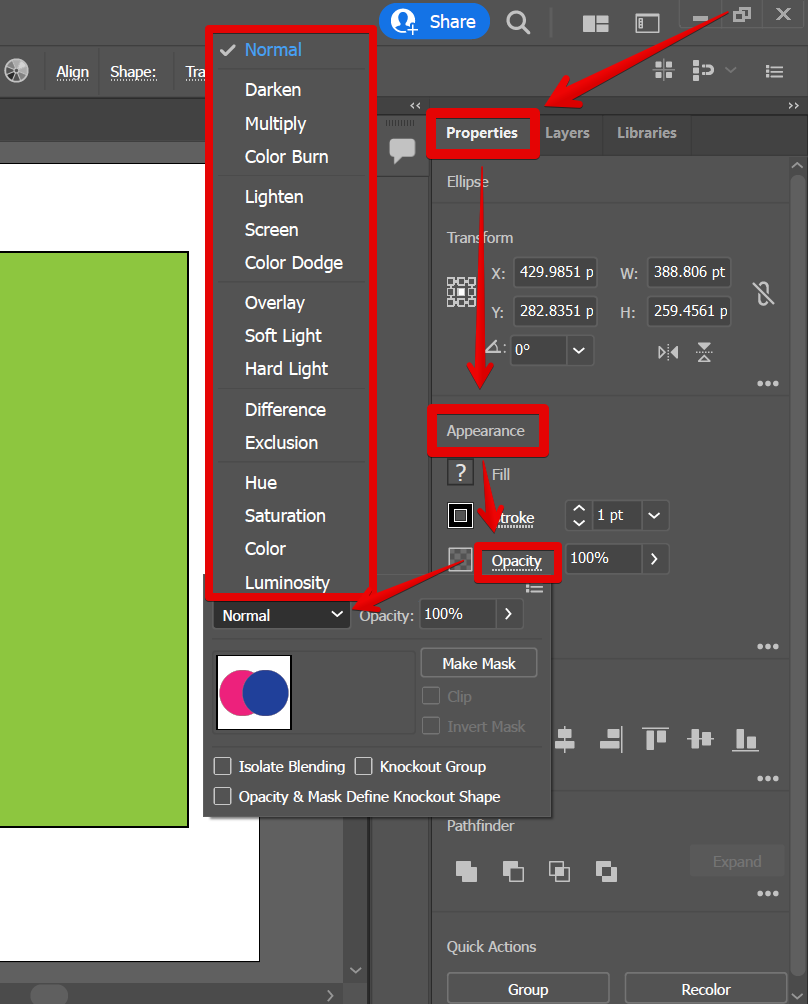808x1004 pixels.
Task: Flip the ellipse horizontally
Action: [x=668, y=352]
